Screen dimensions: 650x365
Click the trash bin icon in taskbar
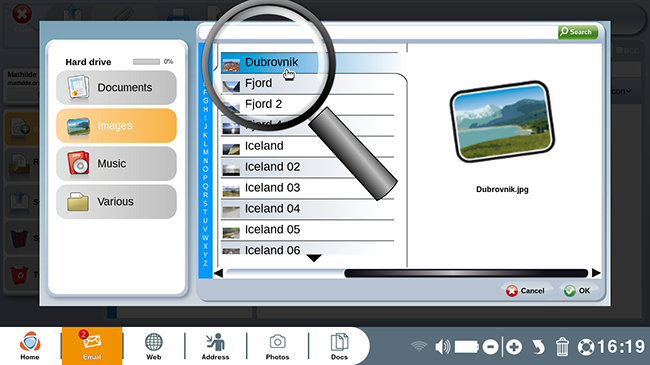point(562,347)
